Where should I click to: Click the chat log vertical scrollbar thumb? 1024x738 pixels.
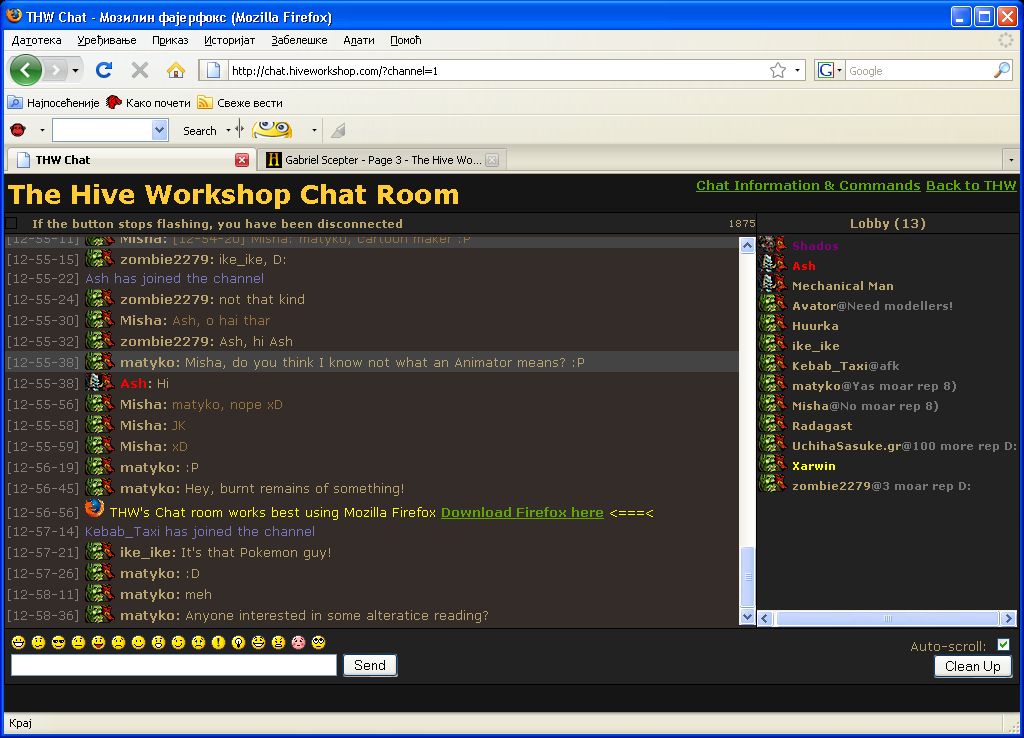(x=748, y=577)
